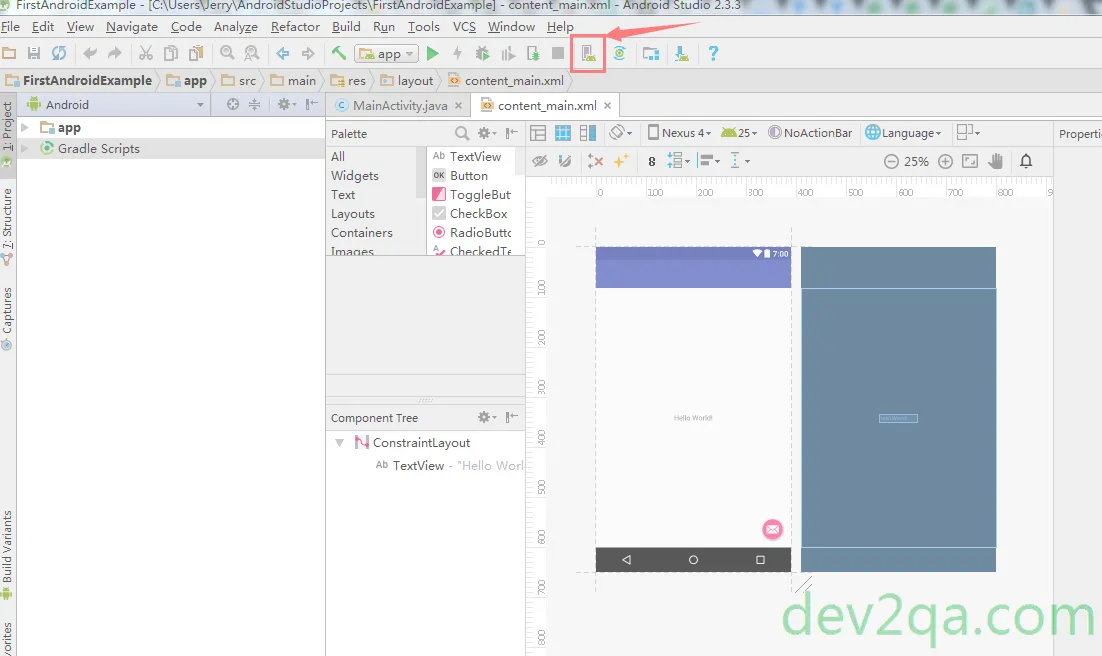Click Clear All Constraints icon
Image resolution: width=1102 pixels, height=656 pixels.
(595, 161)
